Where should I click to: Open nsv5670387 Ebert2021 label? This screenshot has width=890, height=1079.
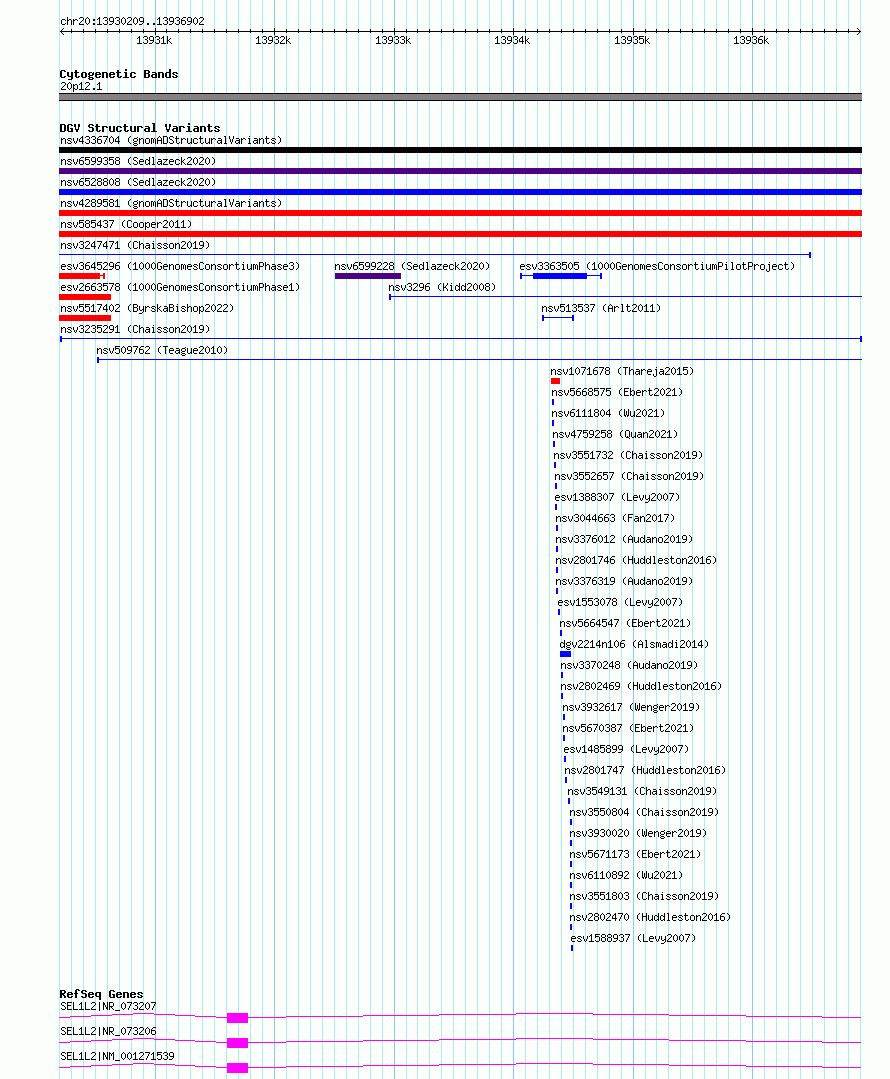[628, 728]
